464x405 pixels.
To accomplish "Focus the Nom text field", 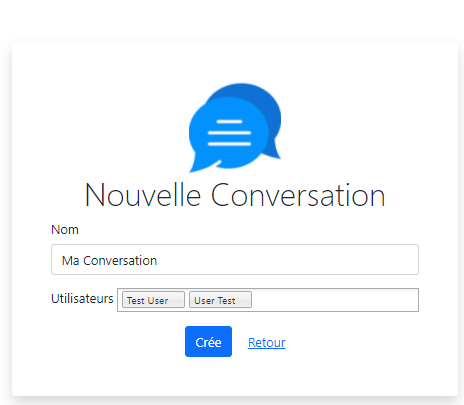I will click(235, 260).
